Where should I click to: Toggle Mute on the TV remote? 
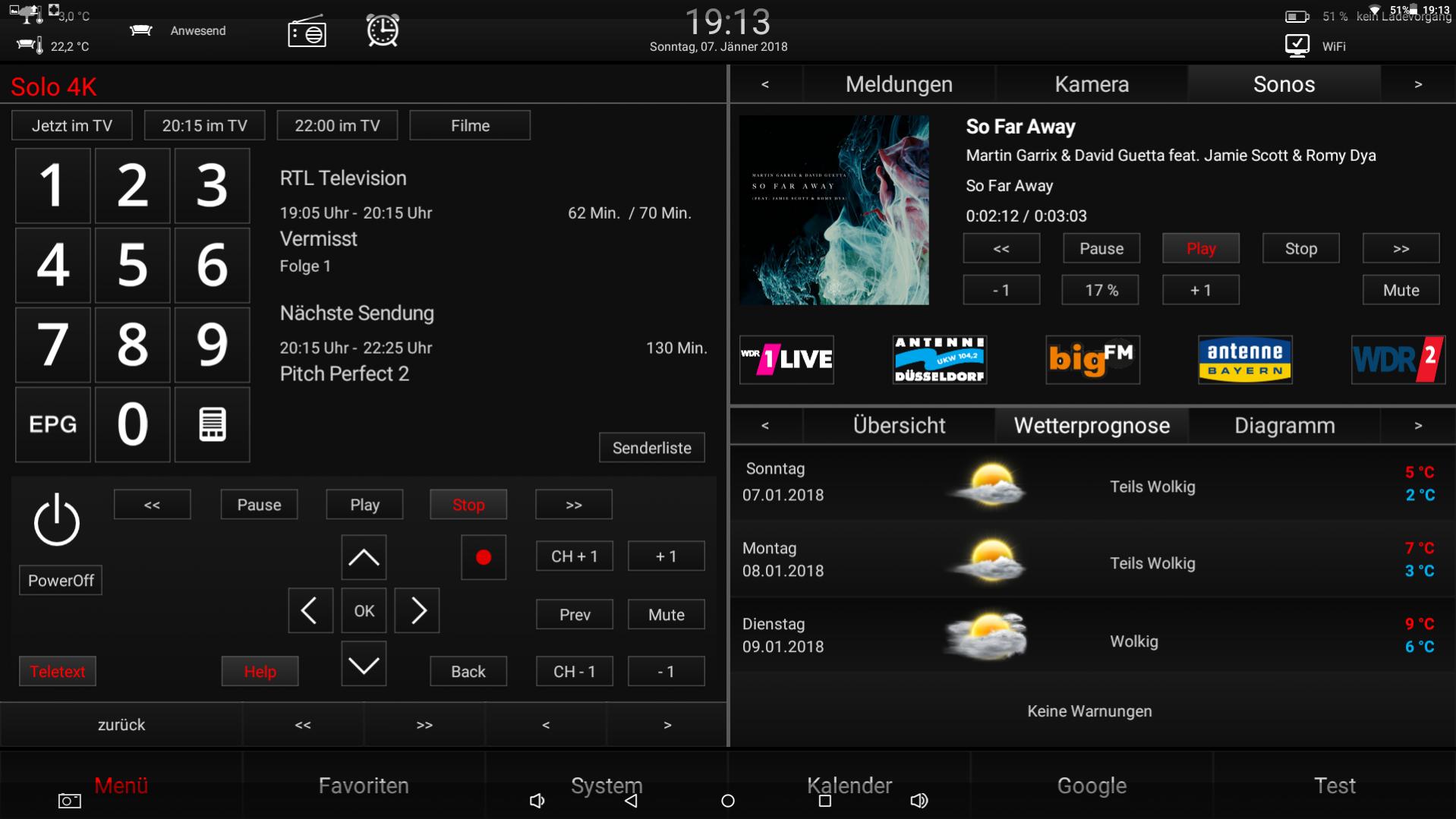point(666,615)
